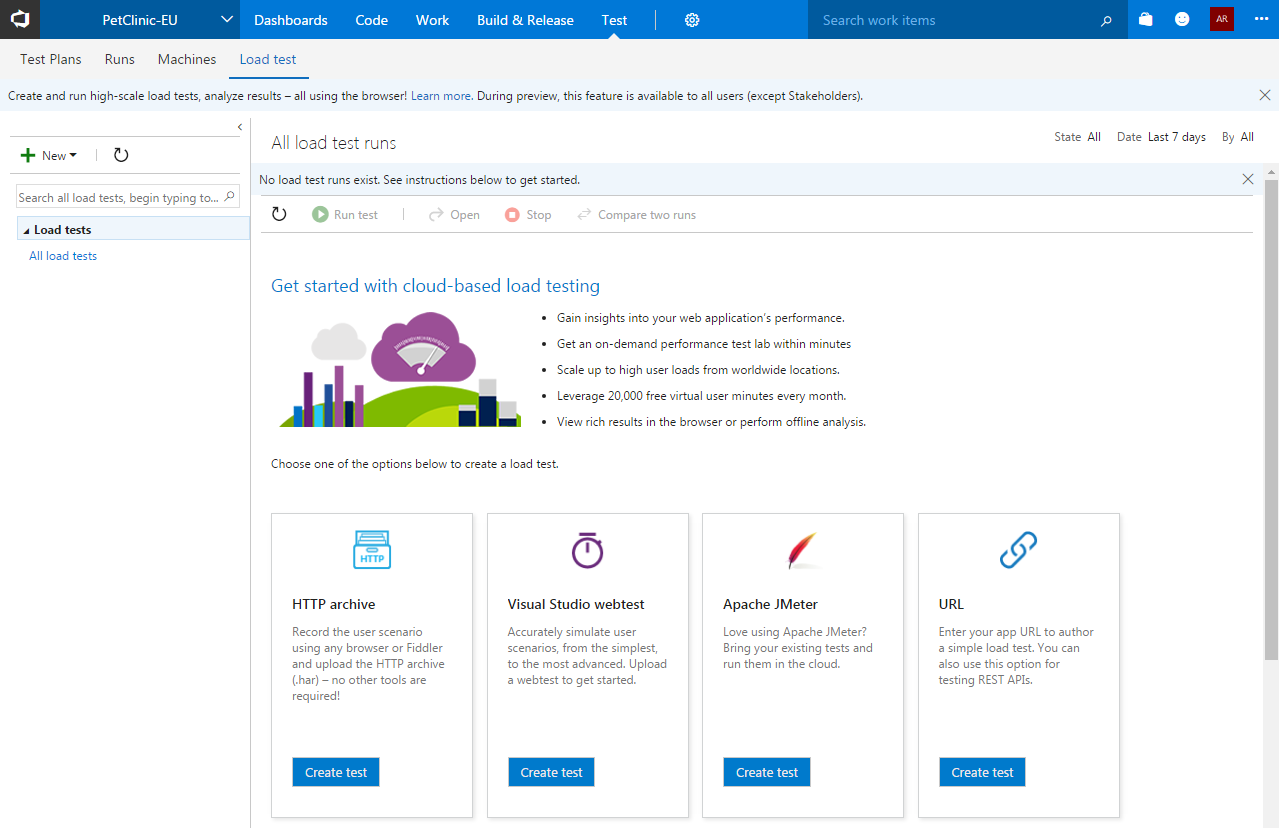Select the Load test tab
Viewport: 1279px width, 828px height.
tap(268, 59)
